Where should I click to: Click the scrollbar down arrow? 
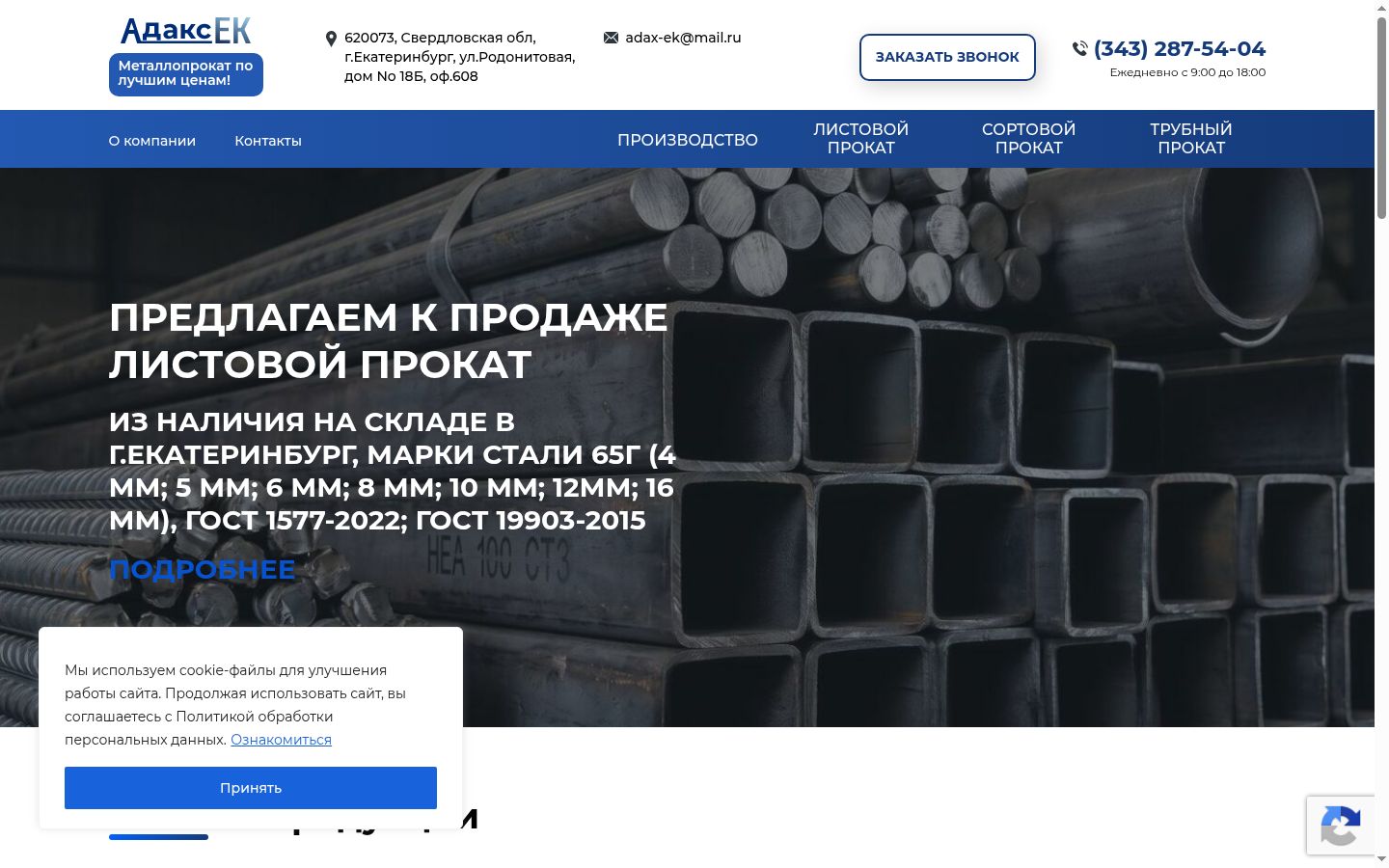click(1381, 859)
